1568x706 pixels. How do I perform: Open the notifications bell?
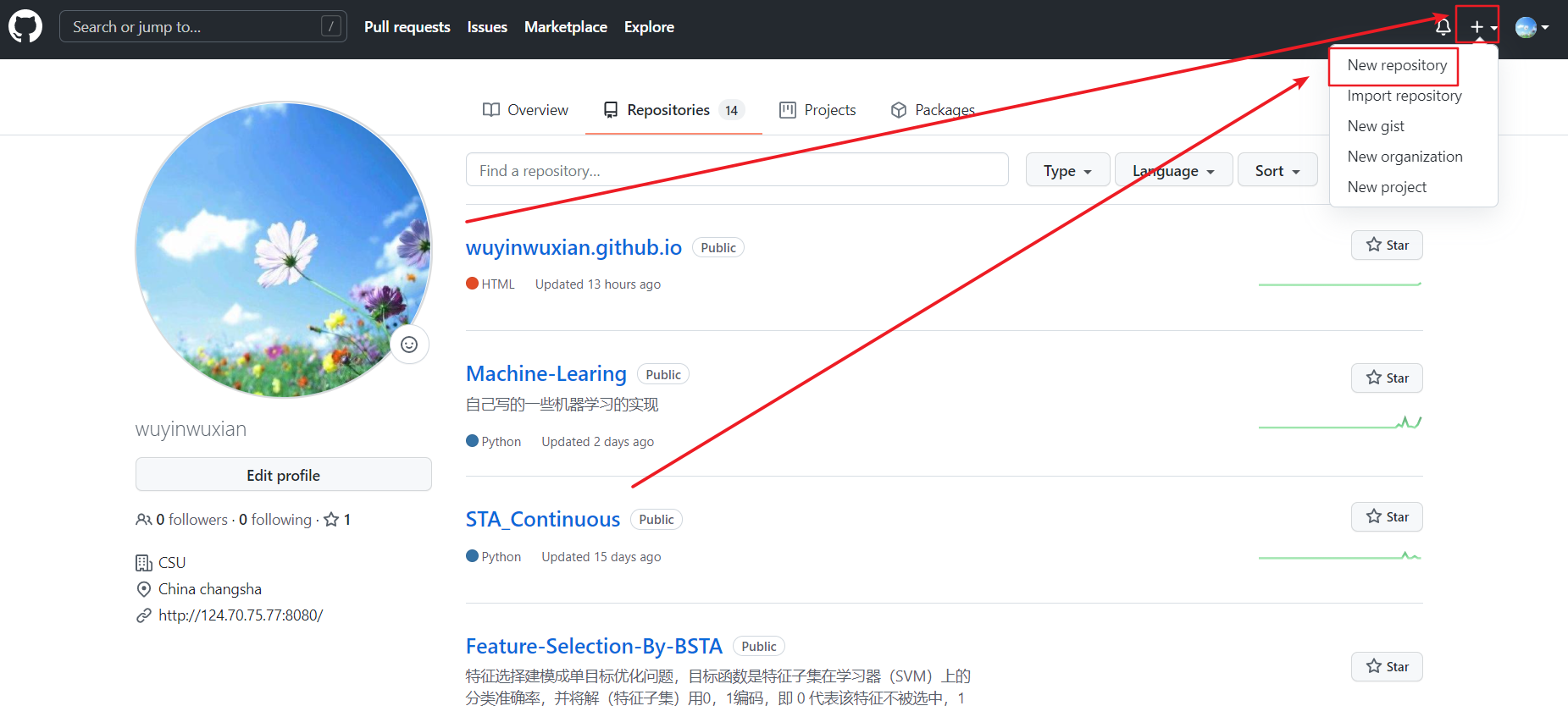point(1443,27)
